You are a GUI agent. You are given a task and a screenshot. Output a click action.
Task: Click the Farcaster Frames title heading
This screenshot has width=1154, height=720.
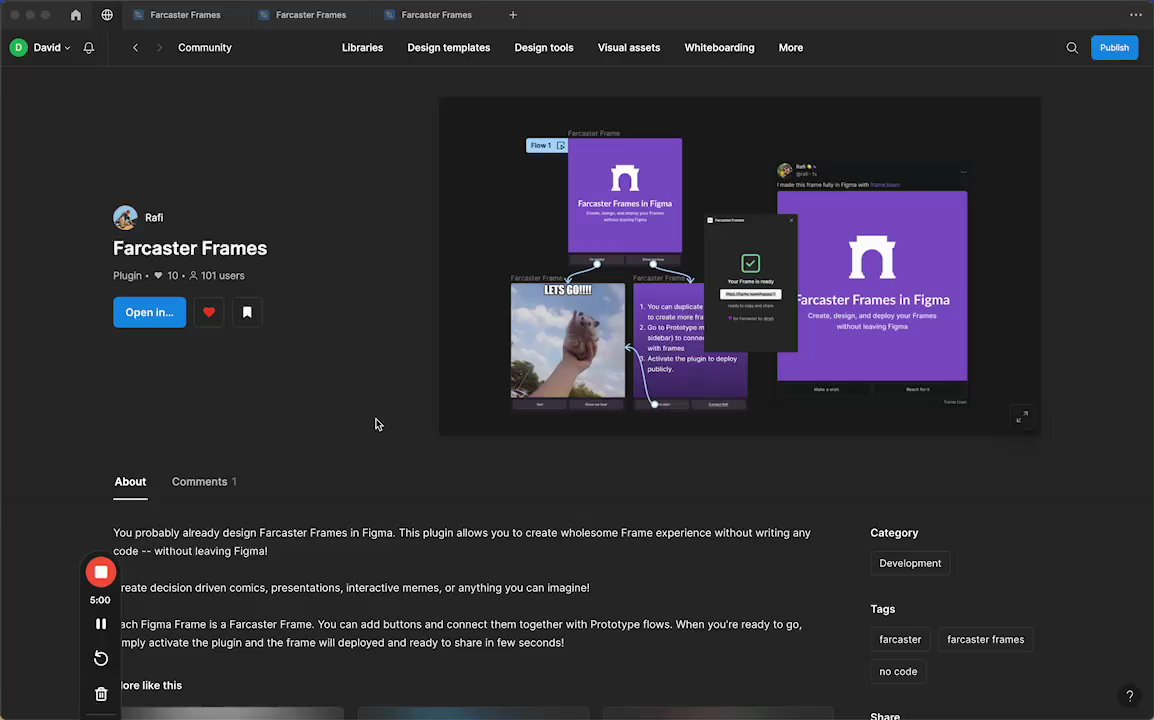(x=190, y=248)
